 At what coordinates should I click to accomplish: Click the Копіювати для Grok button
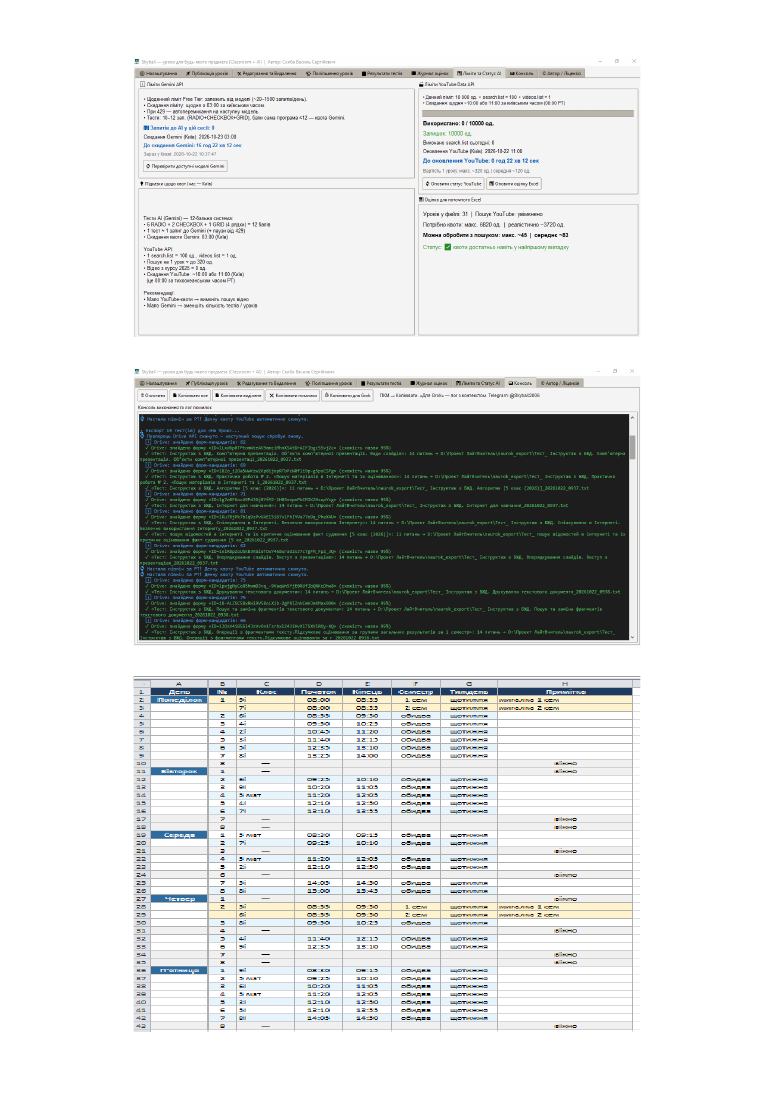tap(348, 396)
